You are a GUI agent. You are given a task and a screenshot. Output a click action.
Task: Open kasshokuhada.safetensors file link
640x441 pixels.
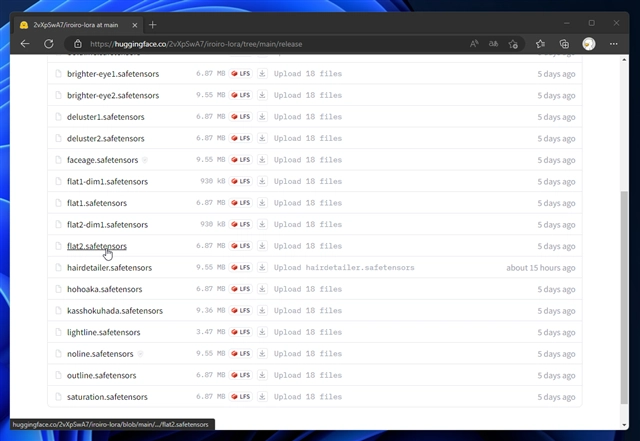115,311
